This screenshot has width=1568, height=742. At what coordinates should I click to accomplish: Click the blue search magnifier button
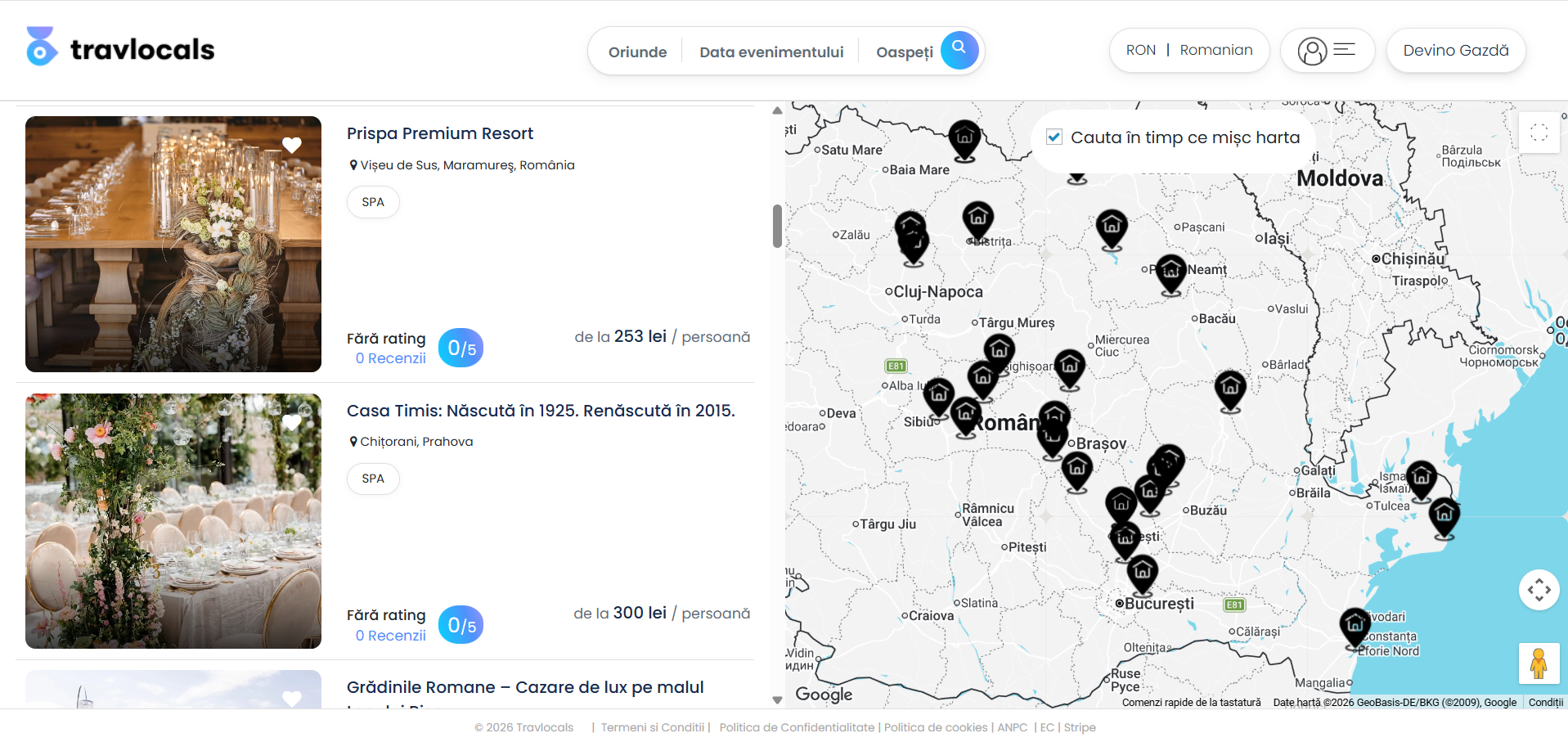[x=959, y=50]
